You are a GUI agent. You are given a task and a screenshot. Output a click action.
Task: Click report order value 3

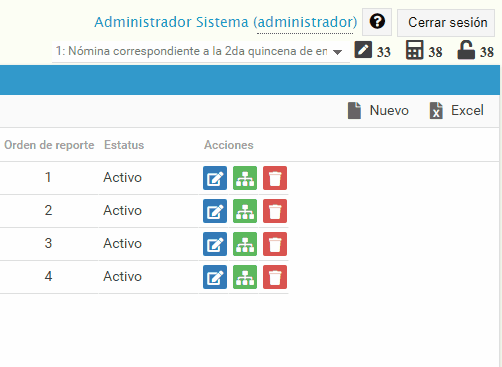48,243
